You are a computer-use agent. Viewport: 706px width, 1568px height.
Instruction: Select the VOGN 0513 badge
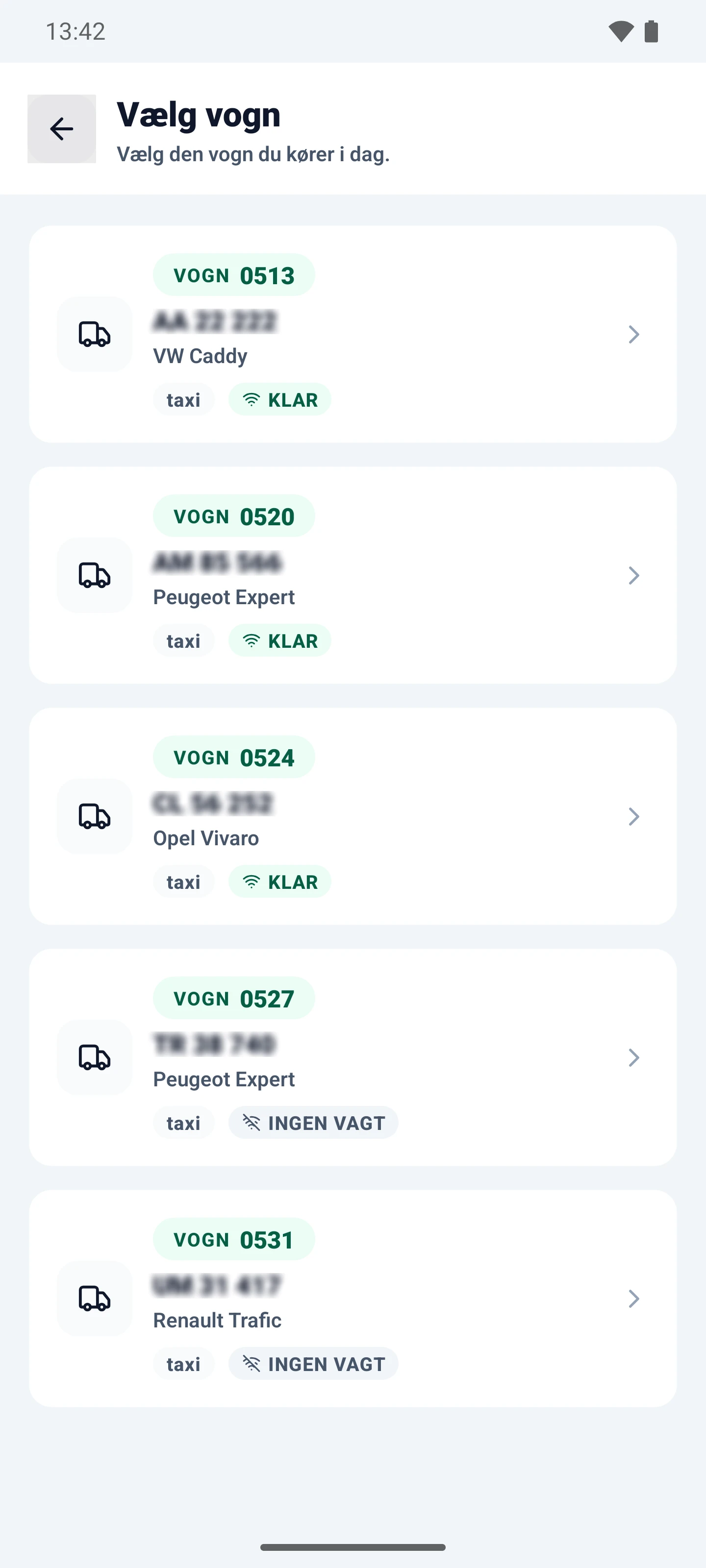[x=234, y=275]
